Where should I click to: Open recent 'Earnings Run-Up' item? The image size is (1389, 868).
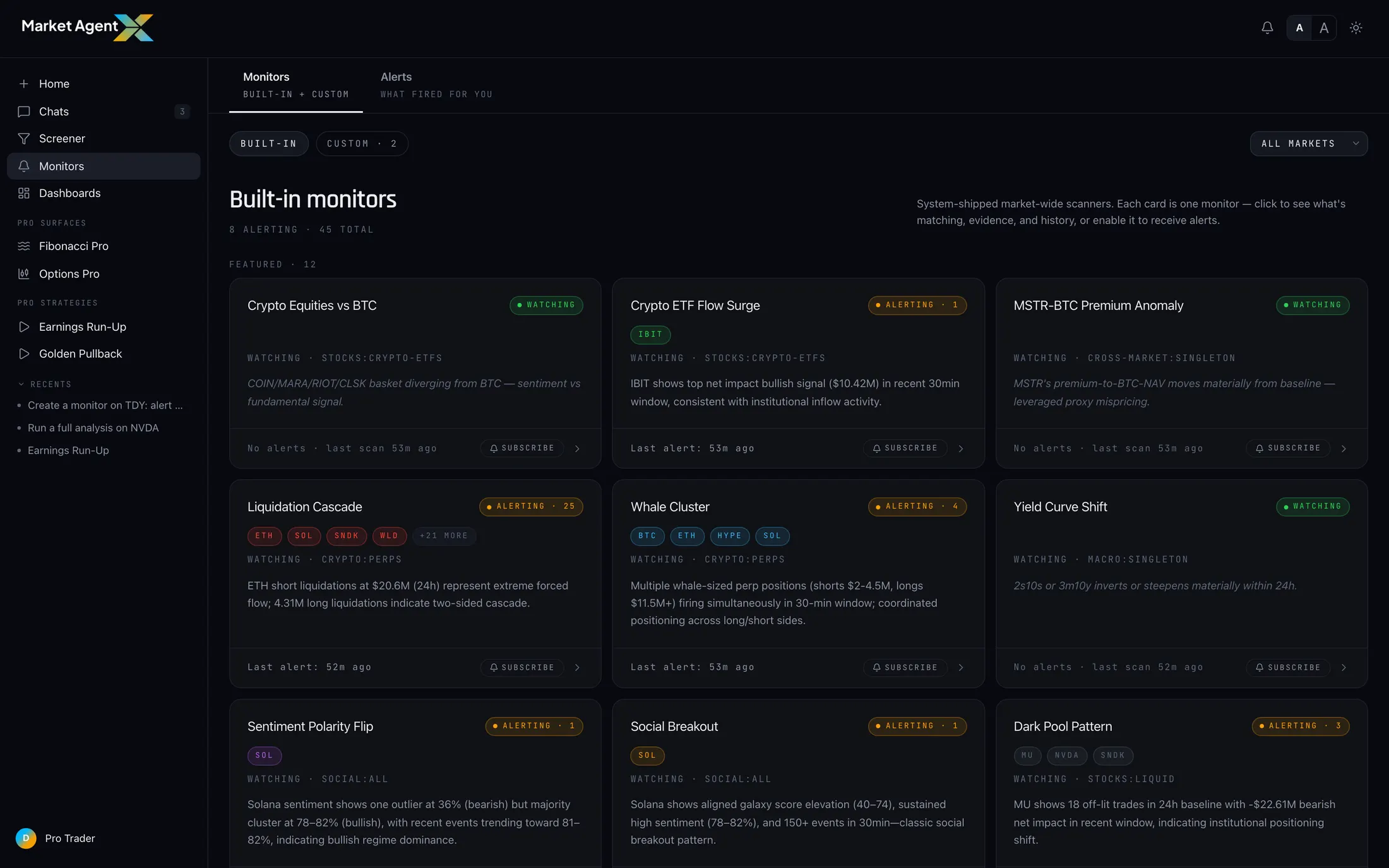click(68, 451)
